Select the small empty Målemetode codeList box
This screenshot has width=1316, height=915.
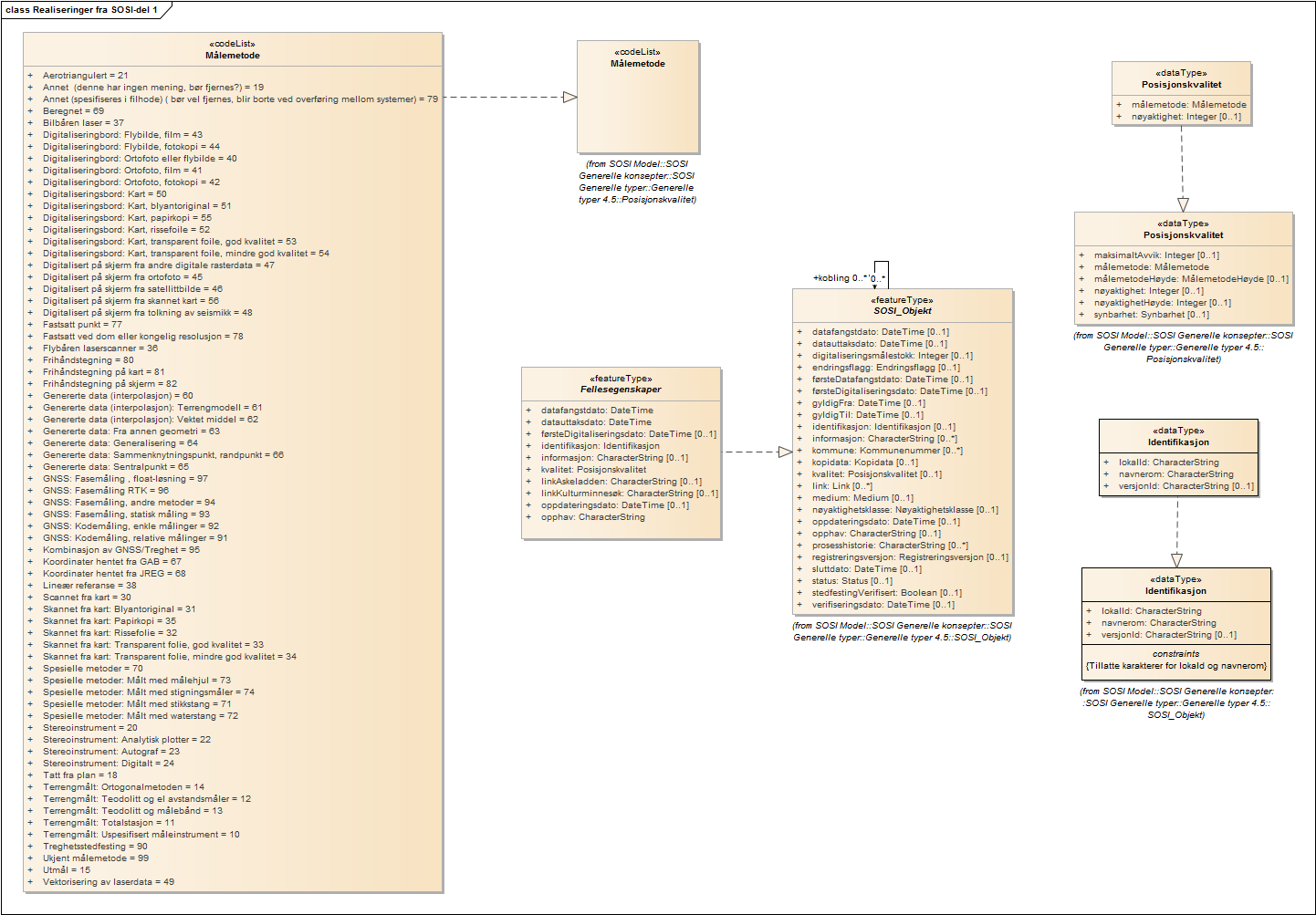tap(638, 97)
